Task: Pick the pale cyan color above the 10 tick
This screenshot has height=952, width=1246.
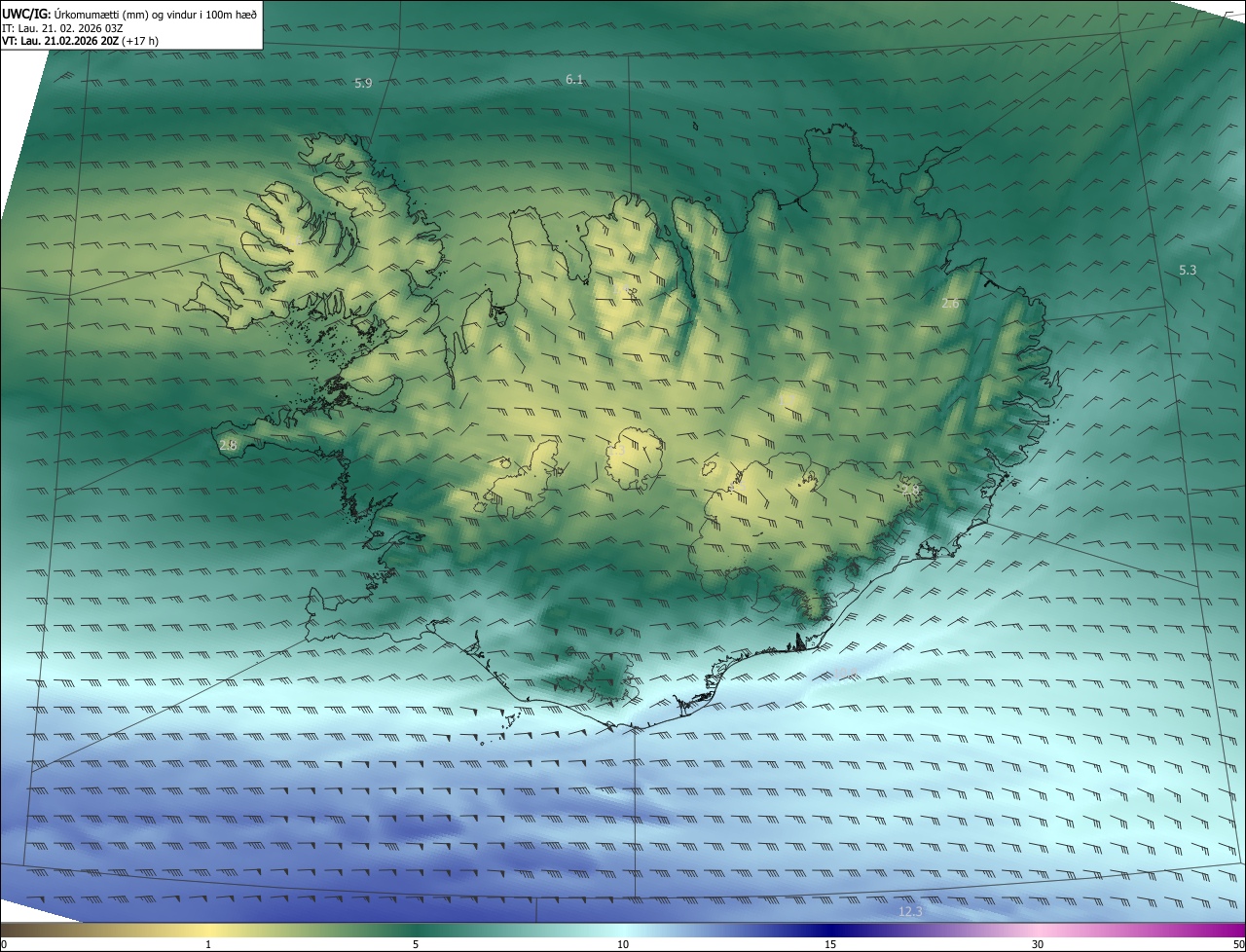Action: pyautogui.click(x=623, y=930)
